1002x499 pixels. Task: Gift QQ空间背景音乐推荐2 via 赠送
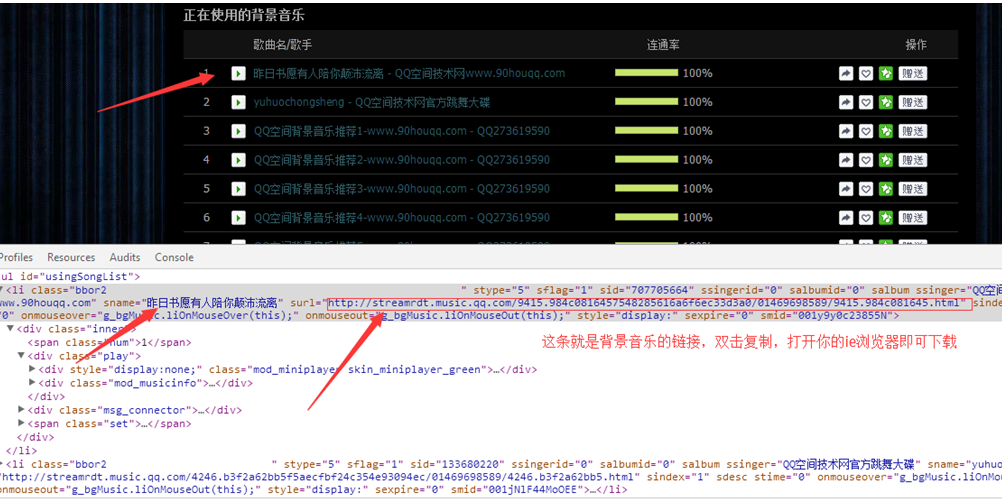(x=913, y=160)
